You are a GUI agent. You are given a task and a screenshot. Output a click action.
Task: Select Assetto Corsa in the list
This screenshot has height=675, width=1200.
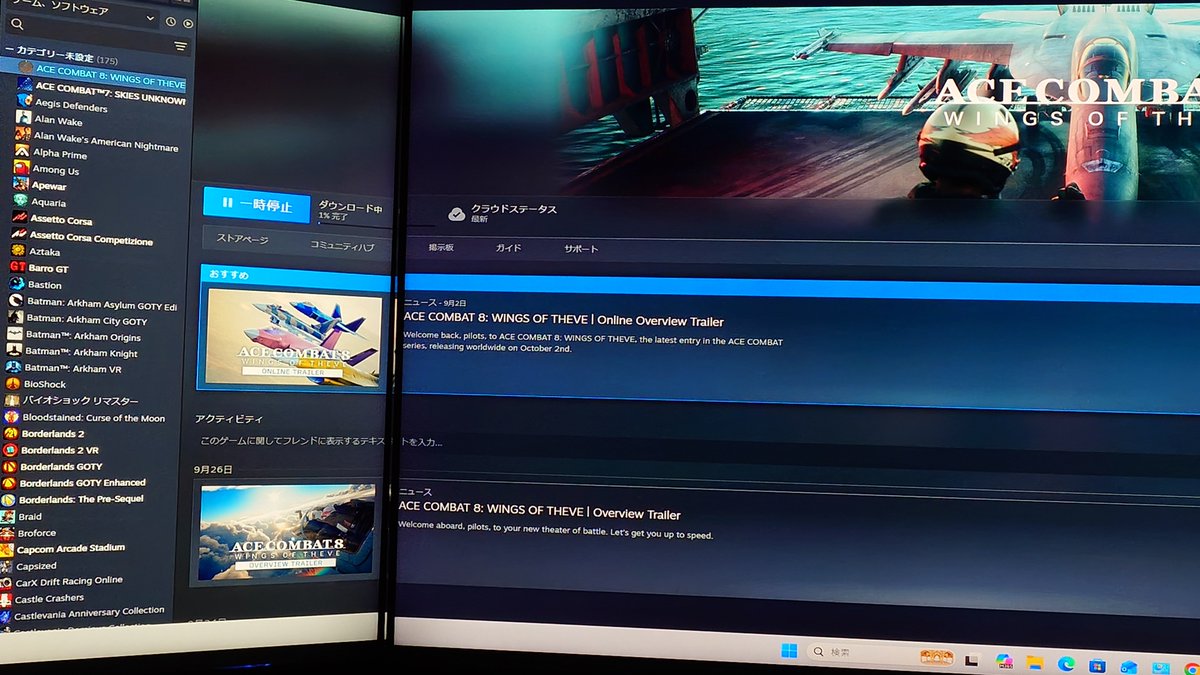[61, 220]
